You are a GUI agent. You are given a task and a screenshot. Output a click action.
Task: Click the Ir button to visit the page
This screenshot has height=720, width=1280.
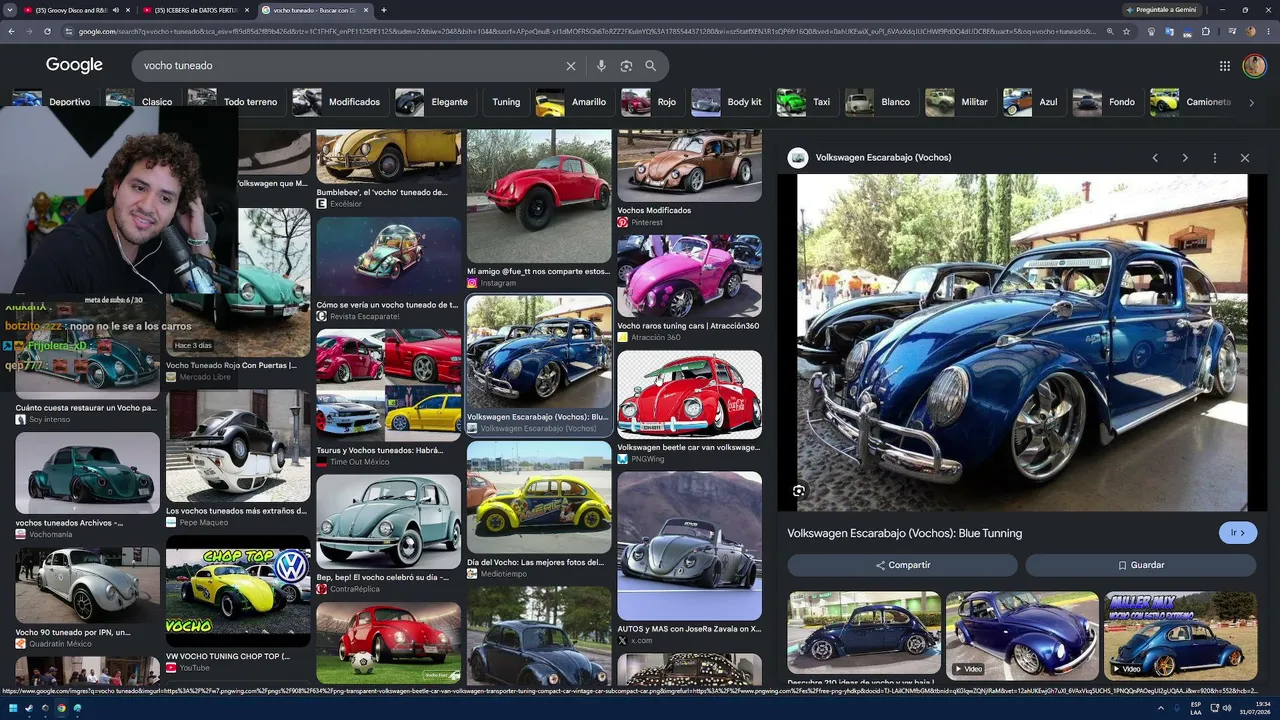click(1238, 533)
